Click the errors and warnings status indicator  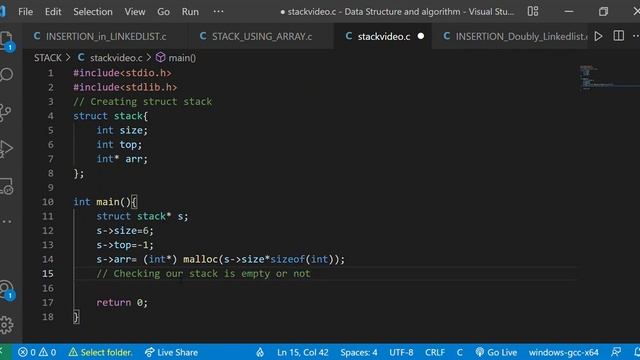click(37, 352)
